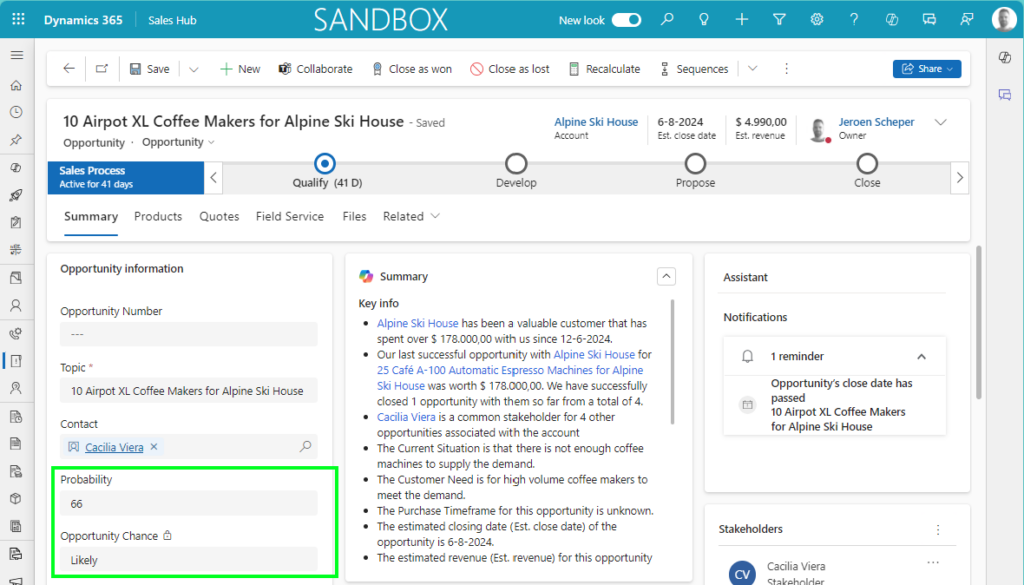Collapse the Sales Process bar left chevron
The width and height of the screenshot is (1024, 585).
(214, 178)
